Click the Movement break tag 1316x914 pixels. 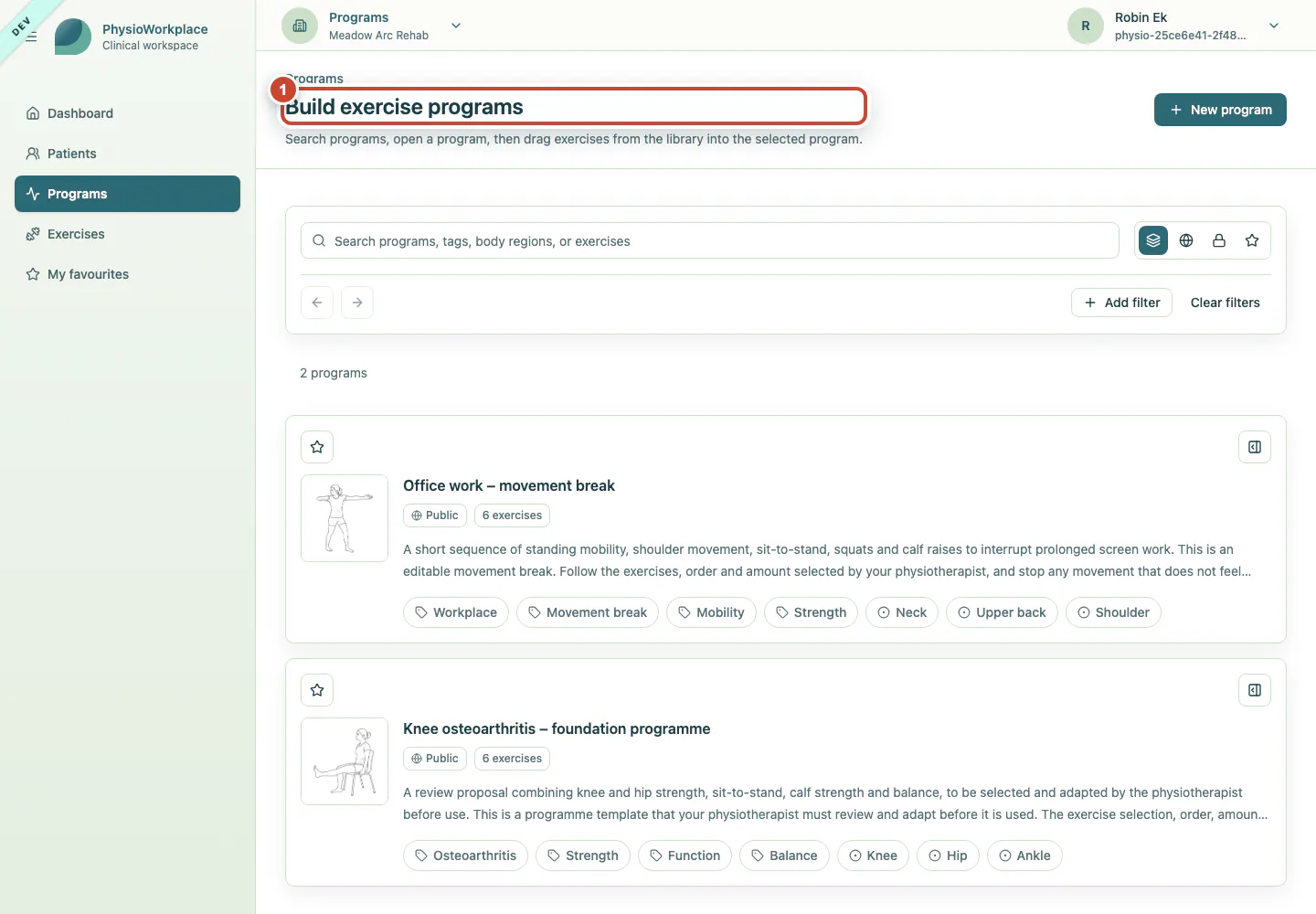588,612
